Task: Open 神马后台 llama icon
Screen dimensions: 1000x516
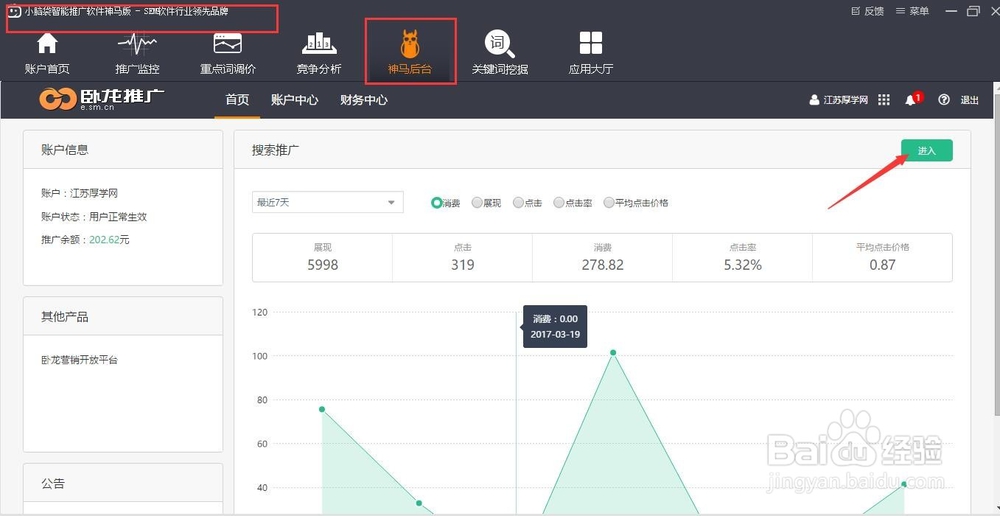Action: (x=410, y=44)
